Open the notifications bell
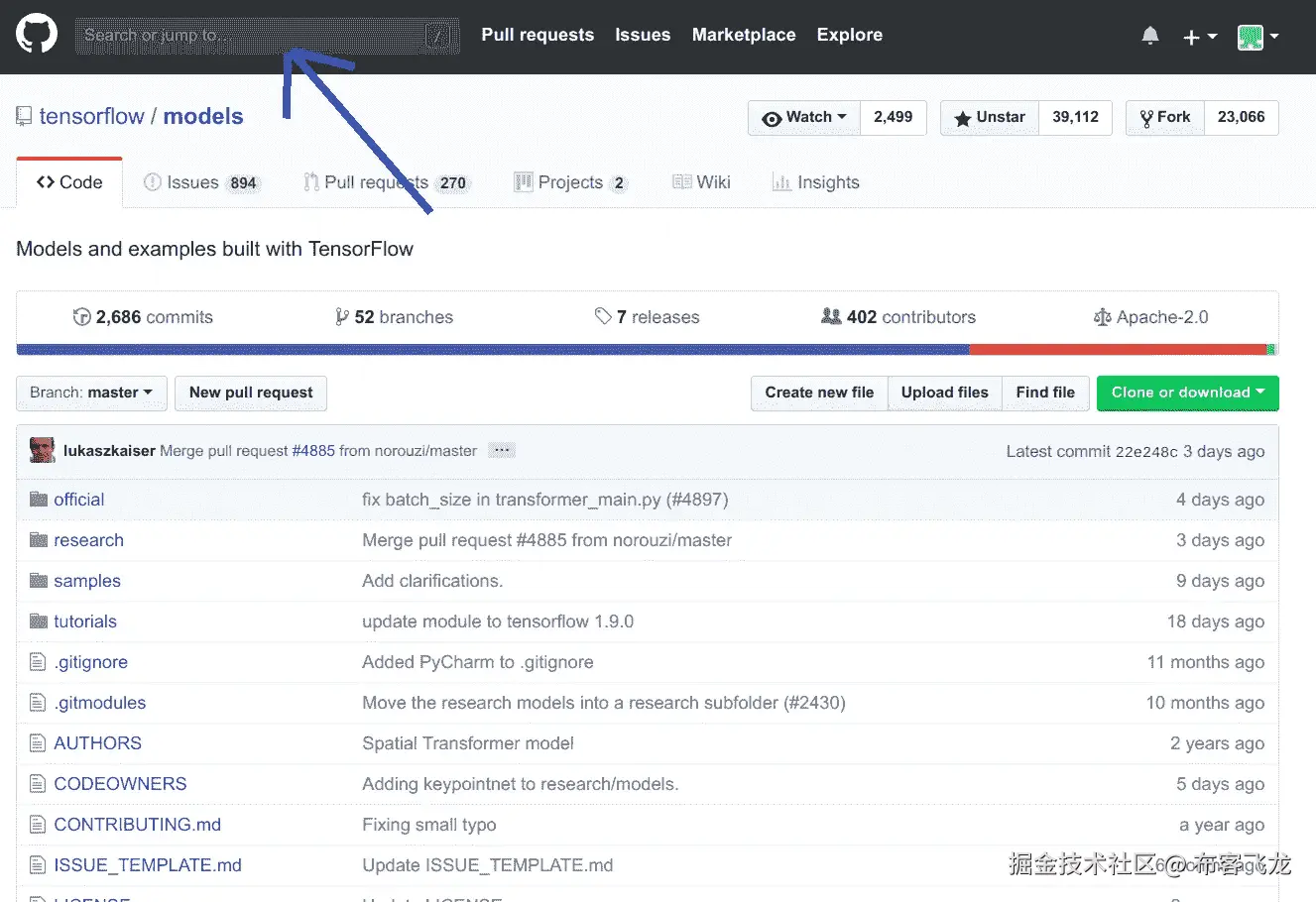Image resolution: width=1316 pixels, height=902 pixels. tap(1150, 36)
